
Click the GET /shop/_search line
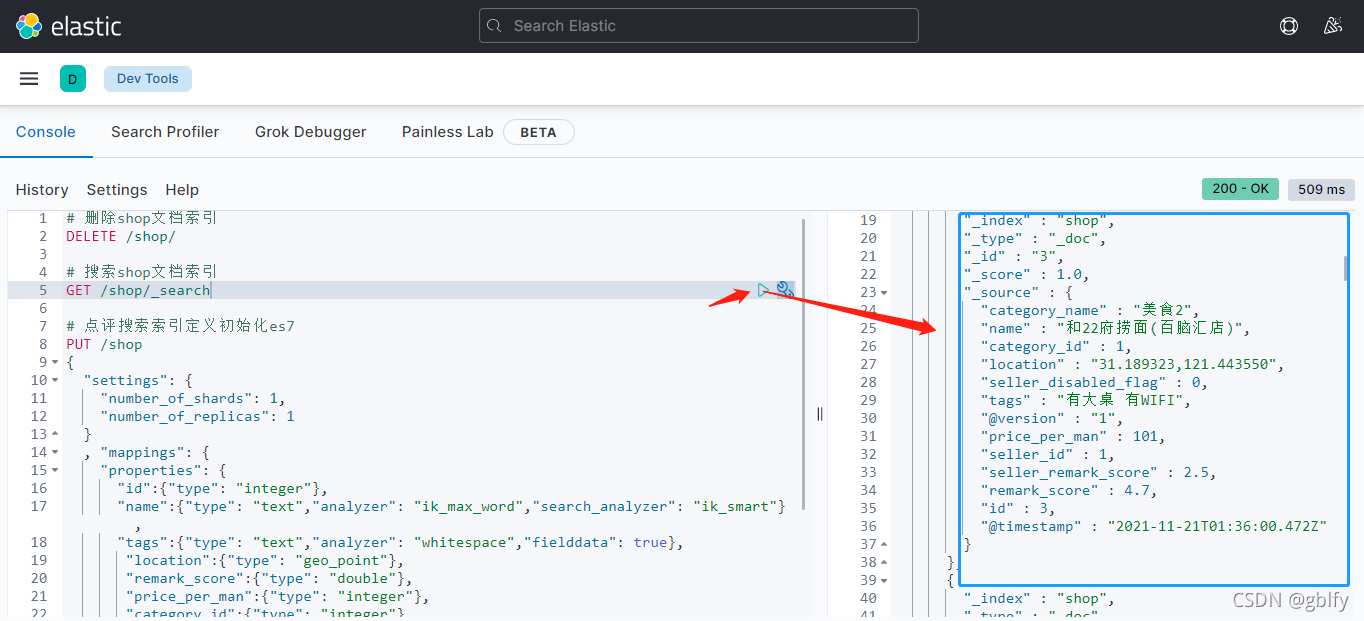[x=138, y=290]
